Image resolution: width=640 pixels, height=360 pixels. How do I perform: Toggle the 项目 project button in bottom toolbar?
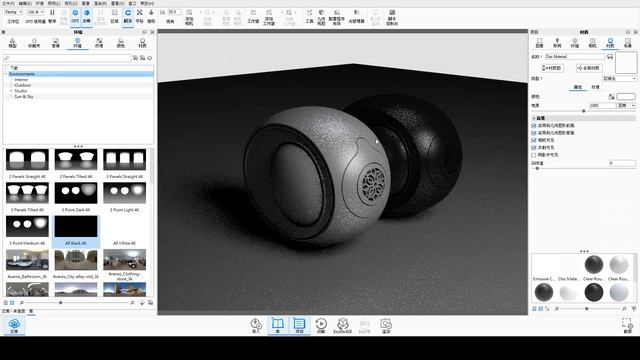[299, 326]
